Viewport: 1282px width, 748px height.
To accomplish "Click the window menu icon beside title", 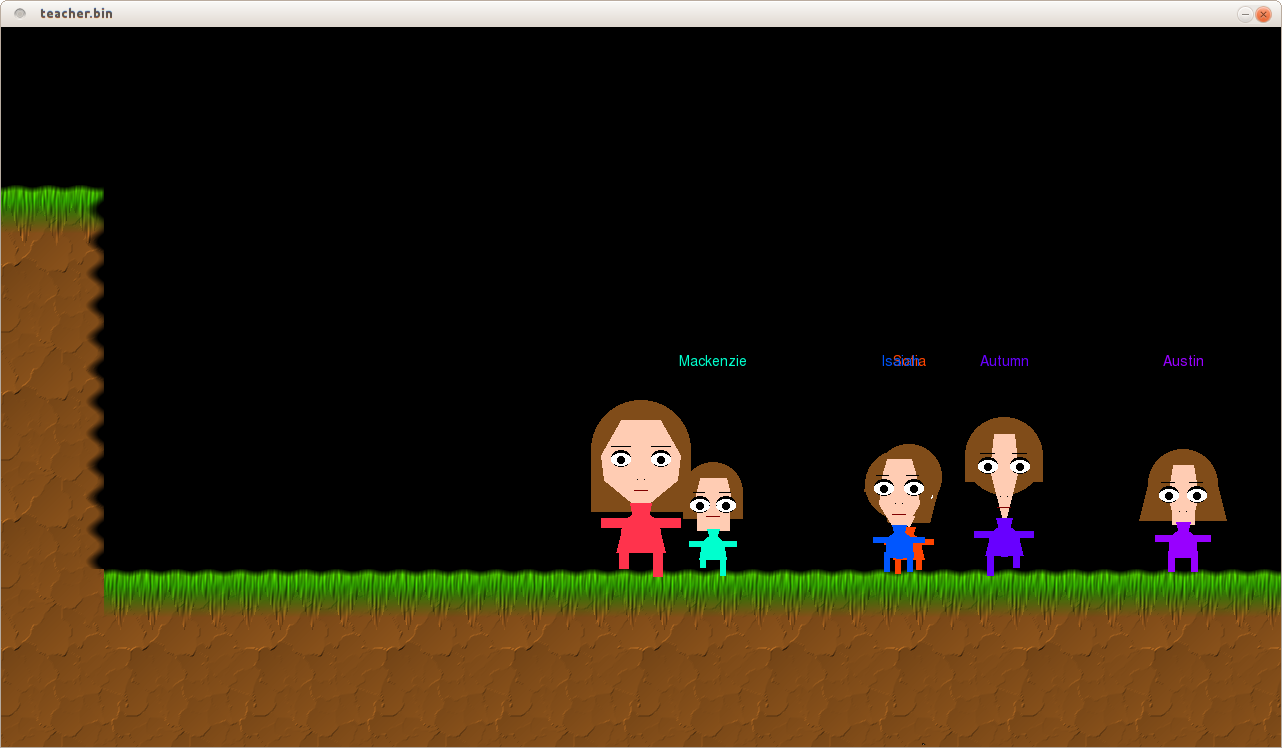I will coord(20,13).
